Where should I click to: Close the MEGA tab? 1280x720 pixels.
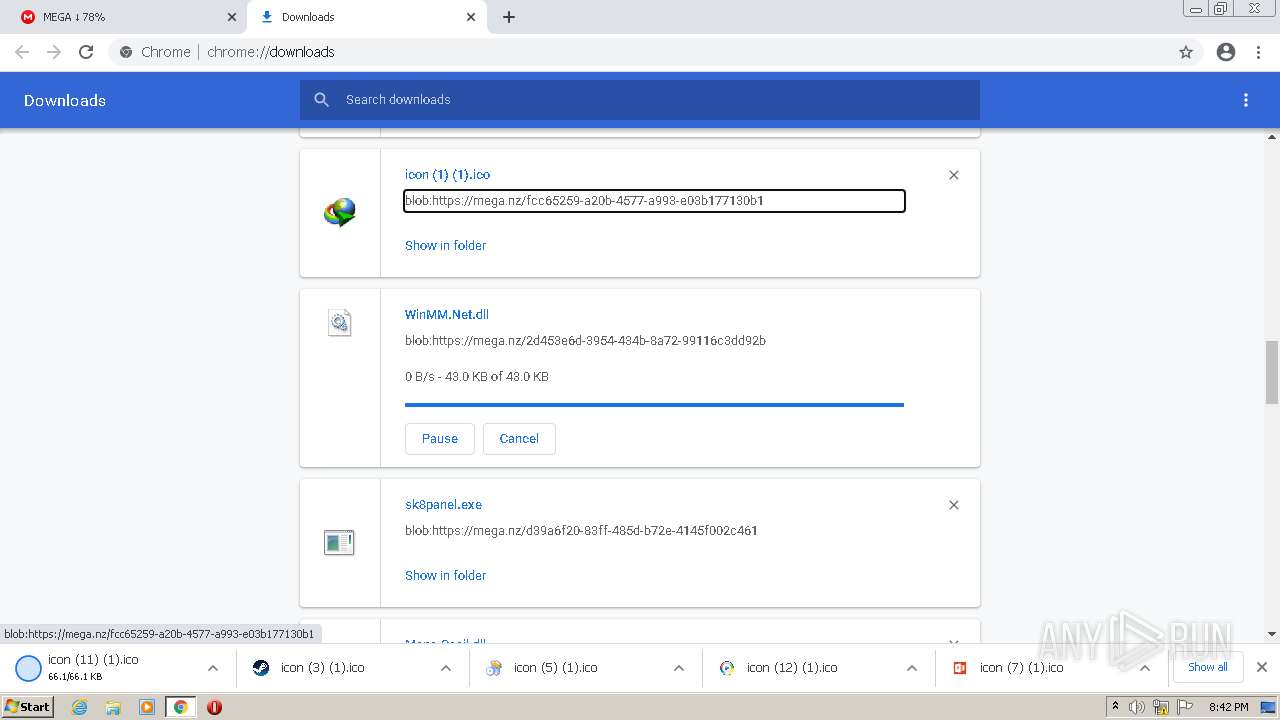(x=232, y=17)
